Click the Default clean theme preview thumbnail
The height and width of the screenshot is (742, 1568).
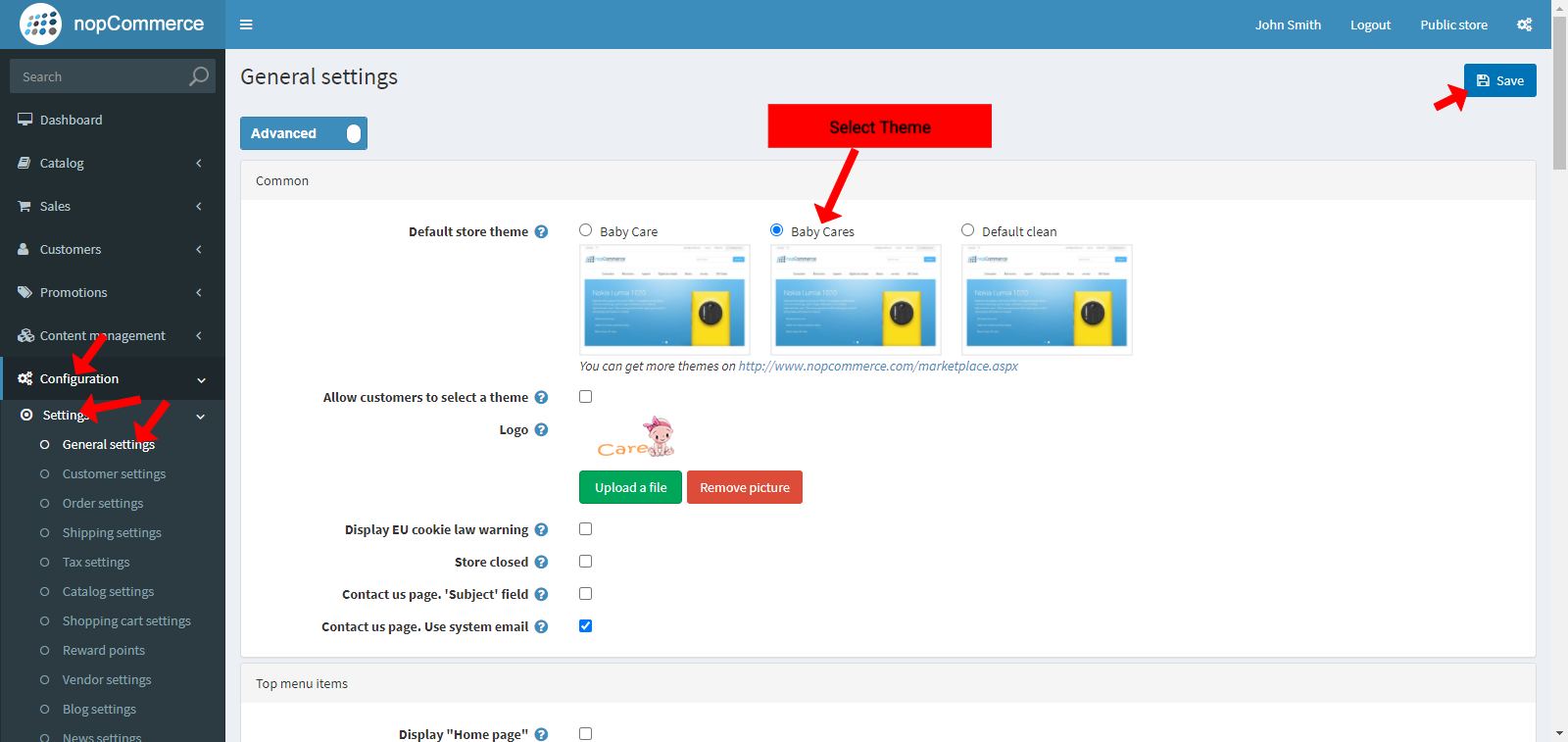coord(1047,299)
